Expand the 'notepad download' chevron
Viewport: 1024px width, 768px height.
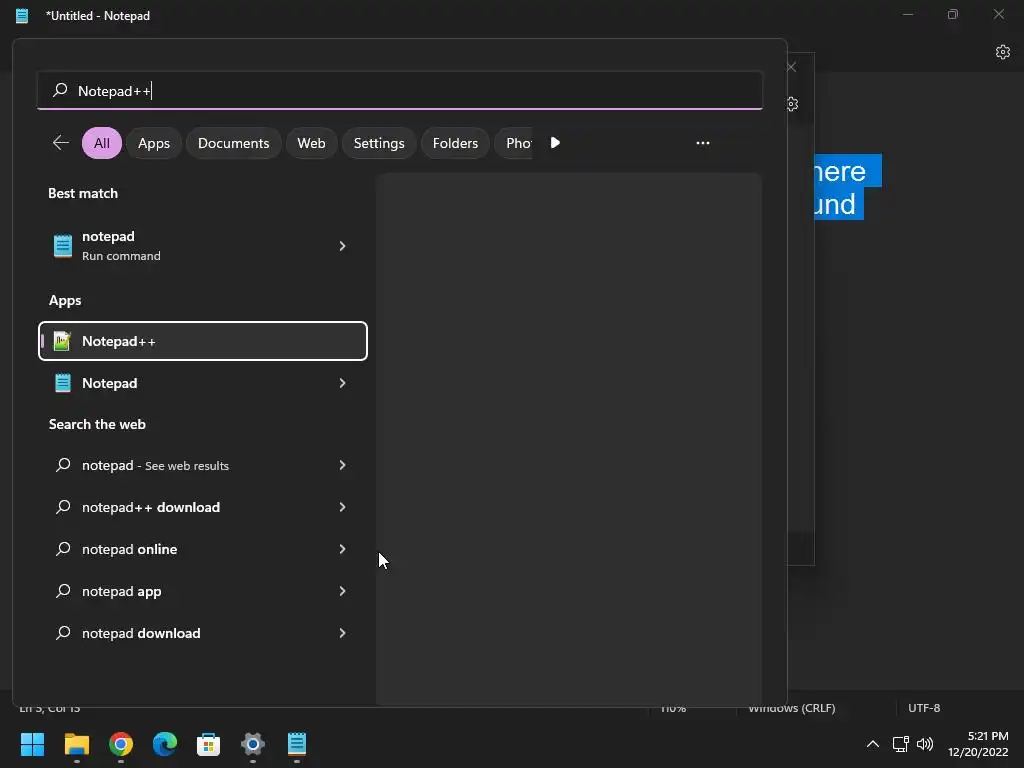(x=342, y=633)
